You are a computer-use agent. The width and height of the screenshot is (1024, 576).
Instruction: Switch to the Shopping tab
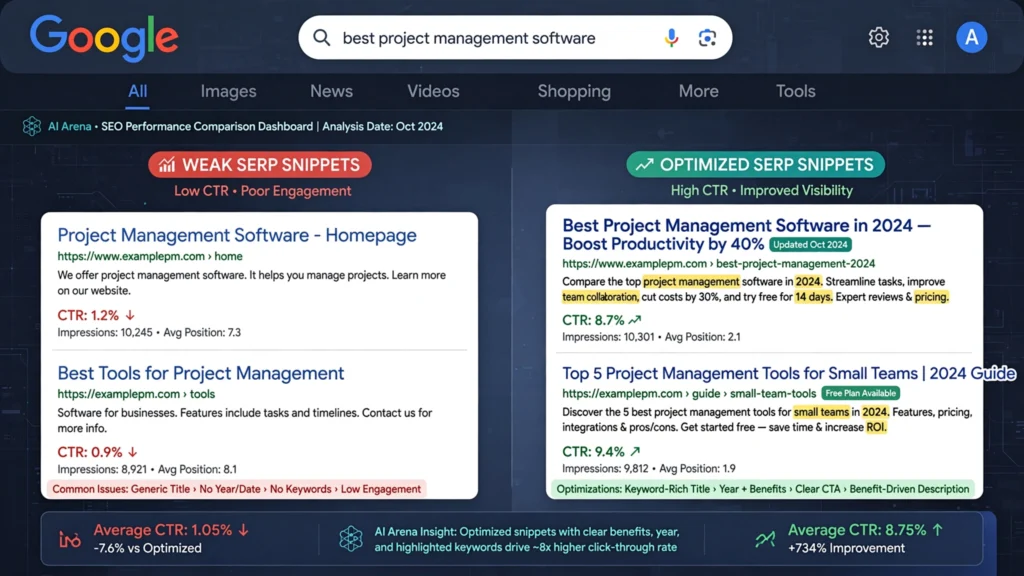pyautogui.click(x=574, y=91)
